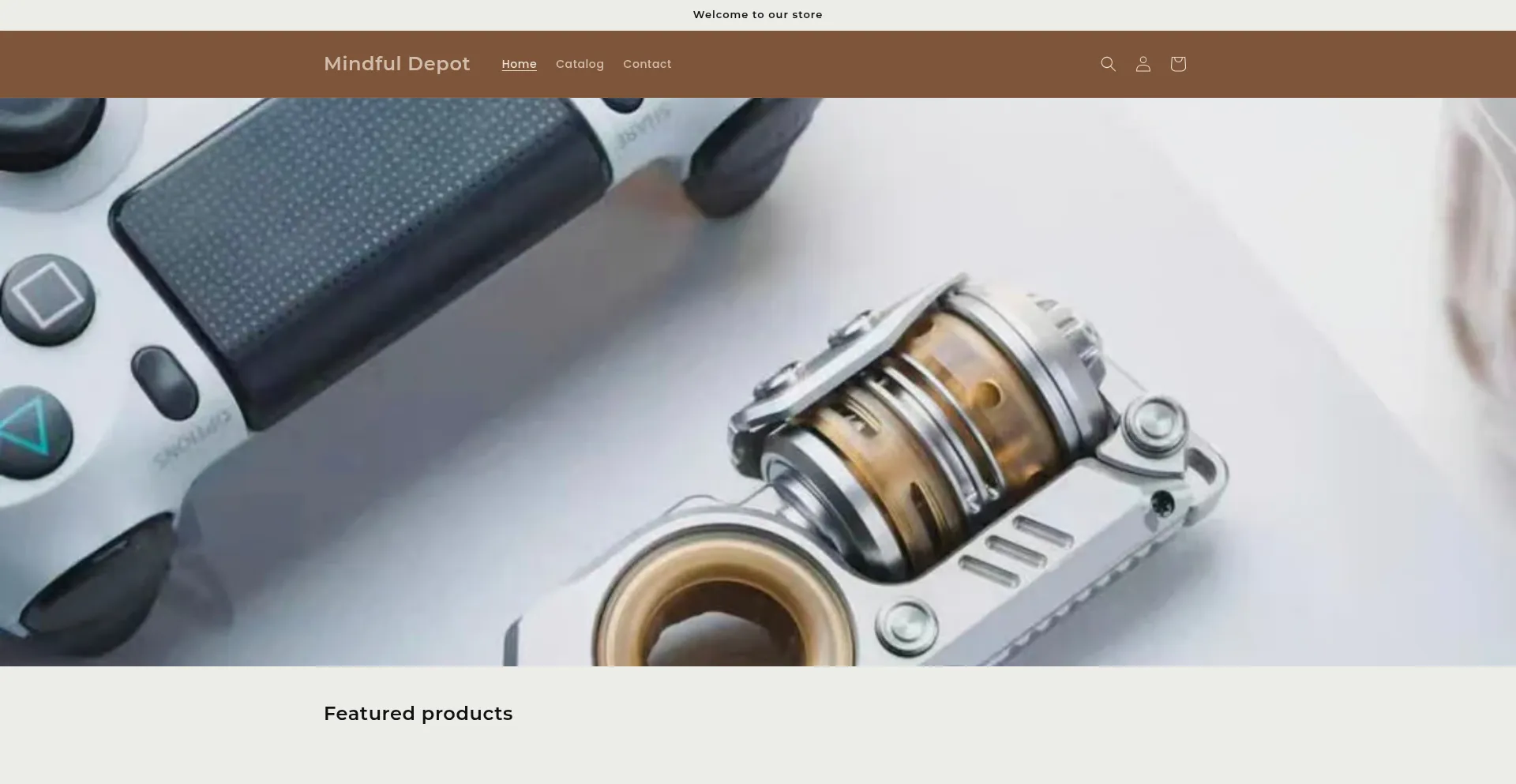Open the Catalog menu item
The image size is (1516, 784).
pyautogui.click(x=580, y=64)
